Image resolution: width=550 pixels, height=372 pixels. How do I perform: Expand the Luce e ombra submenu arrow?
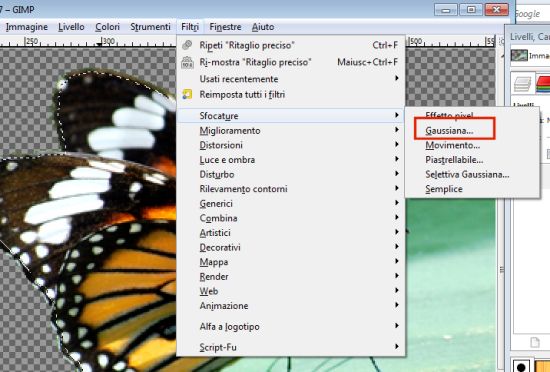click(x=397, y=159)
